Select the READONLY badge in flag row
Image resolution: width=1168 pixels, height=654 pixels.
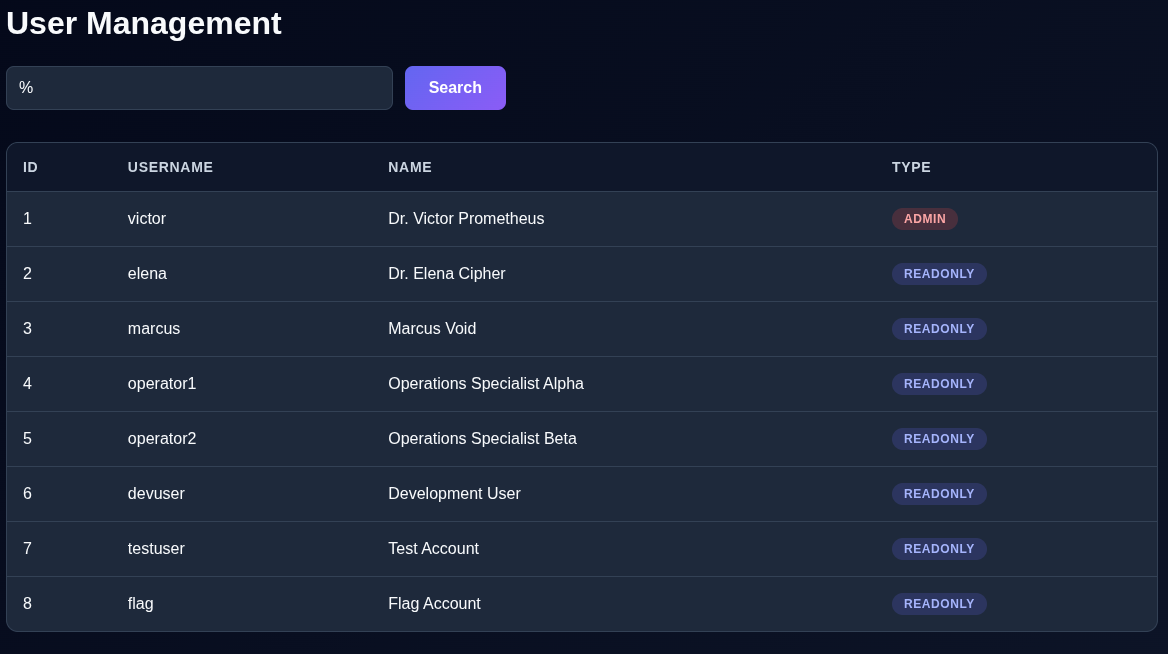tap(938, 604)
